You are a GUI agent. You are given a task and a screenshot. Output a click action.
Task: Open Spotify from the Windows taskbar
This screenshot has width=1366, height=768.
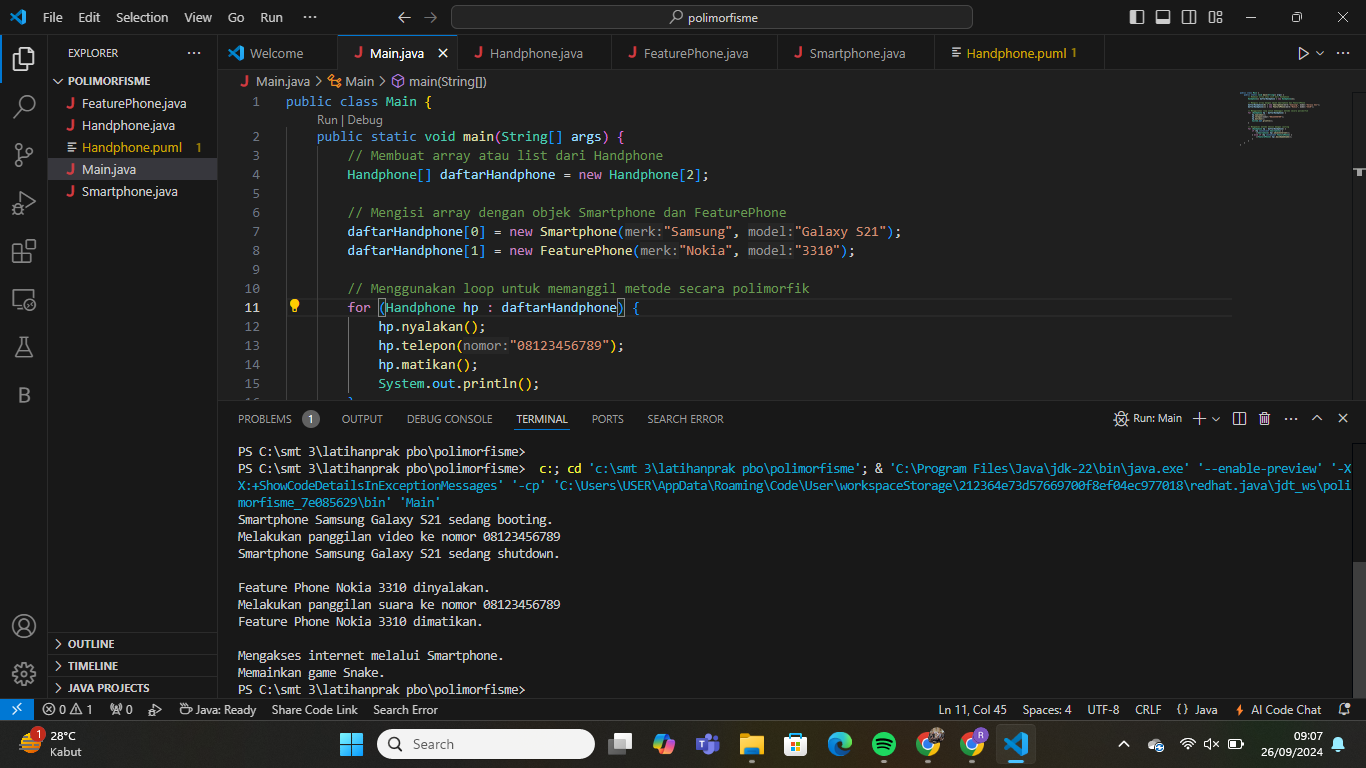pyautogui.click(x=884, y=744)
